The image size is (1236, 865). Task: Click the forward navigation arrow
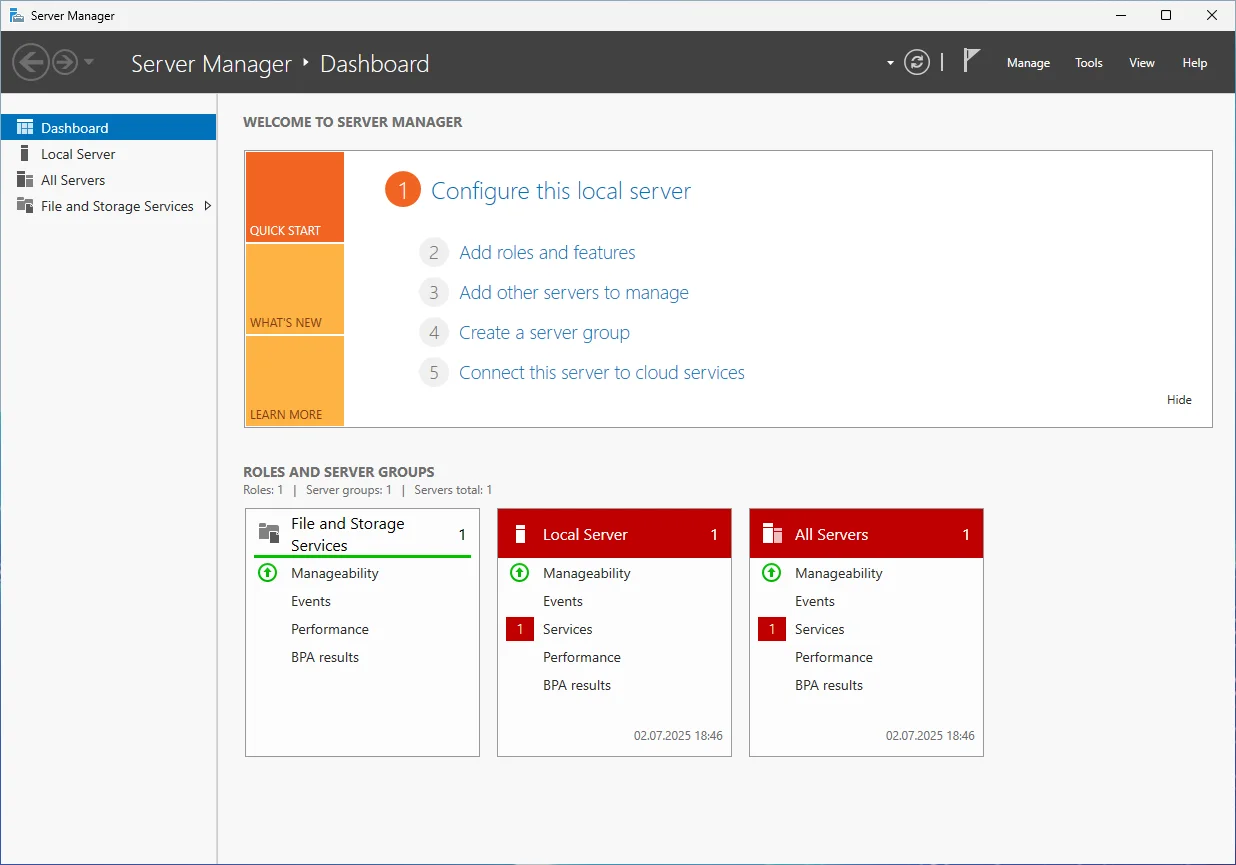[x=65, y=63]
